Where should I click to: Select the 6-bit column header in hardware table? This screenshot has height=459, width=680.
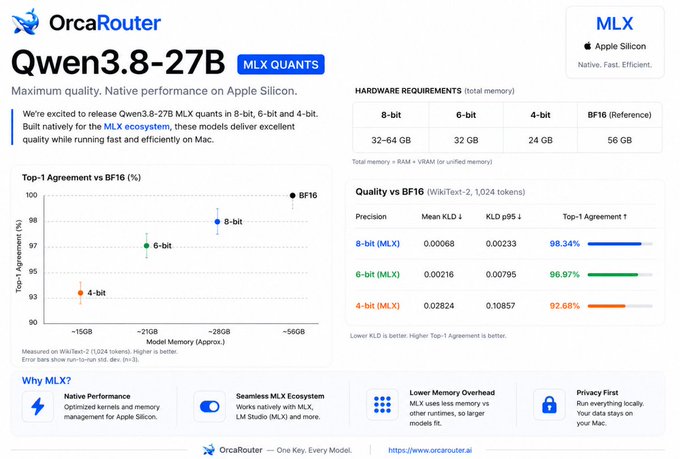(x=466, y=115)
